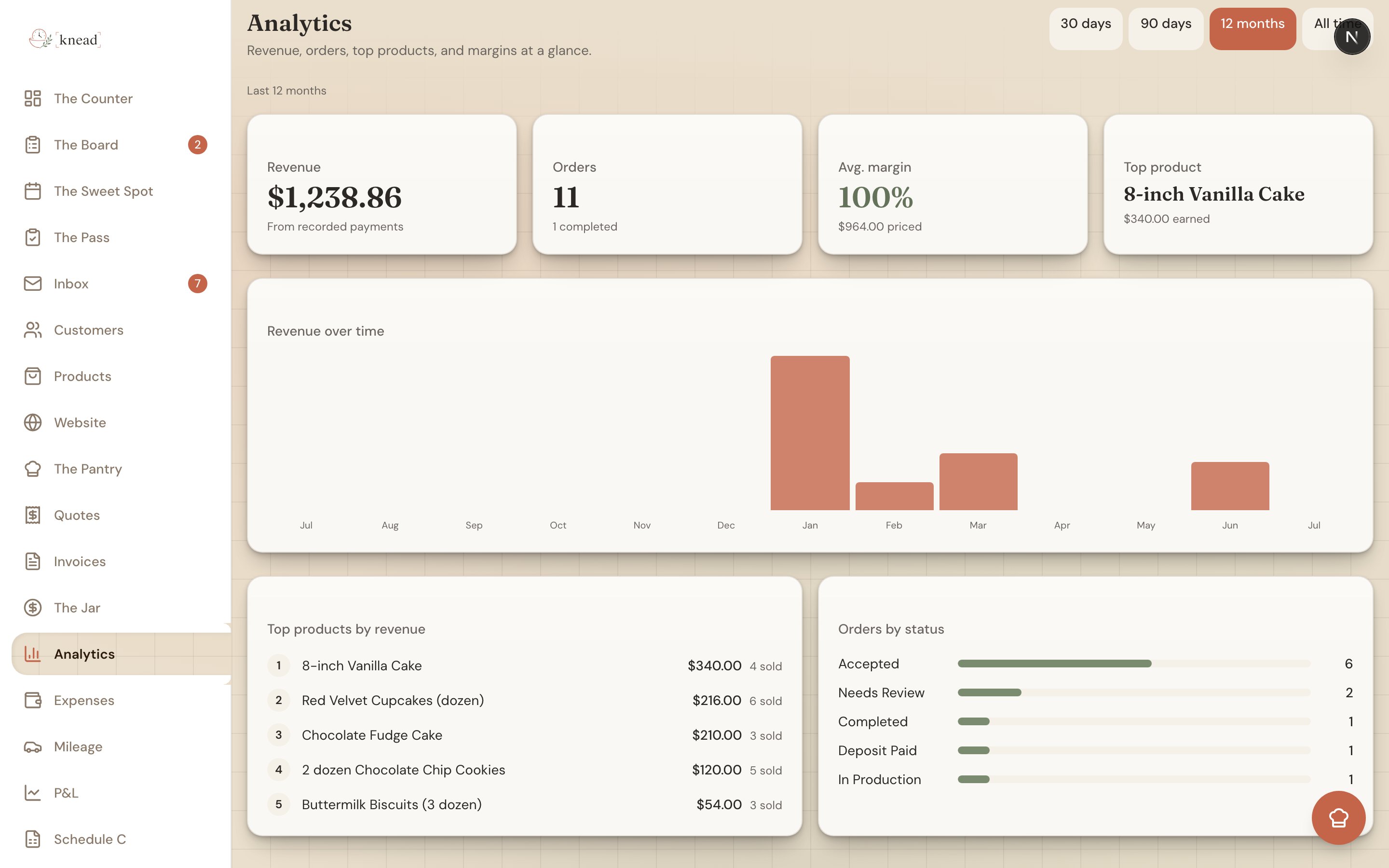Viewport: 1389px width, 868px height.
Task: Click the Schedule C form icon
Action: pyautogui.click(x=33, y=839)
